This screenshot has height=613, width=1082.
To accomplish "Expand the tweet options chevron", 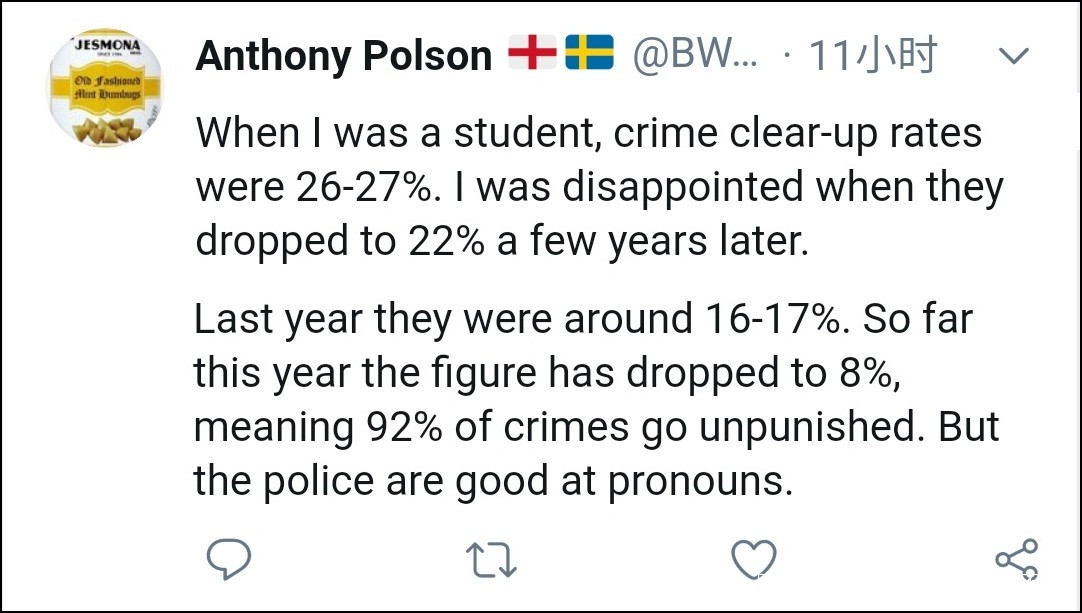I will point(1014,57).
